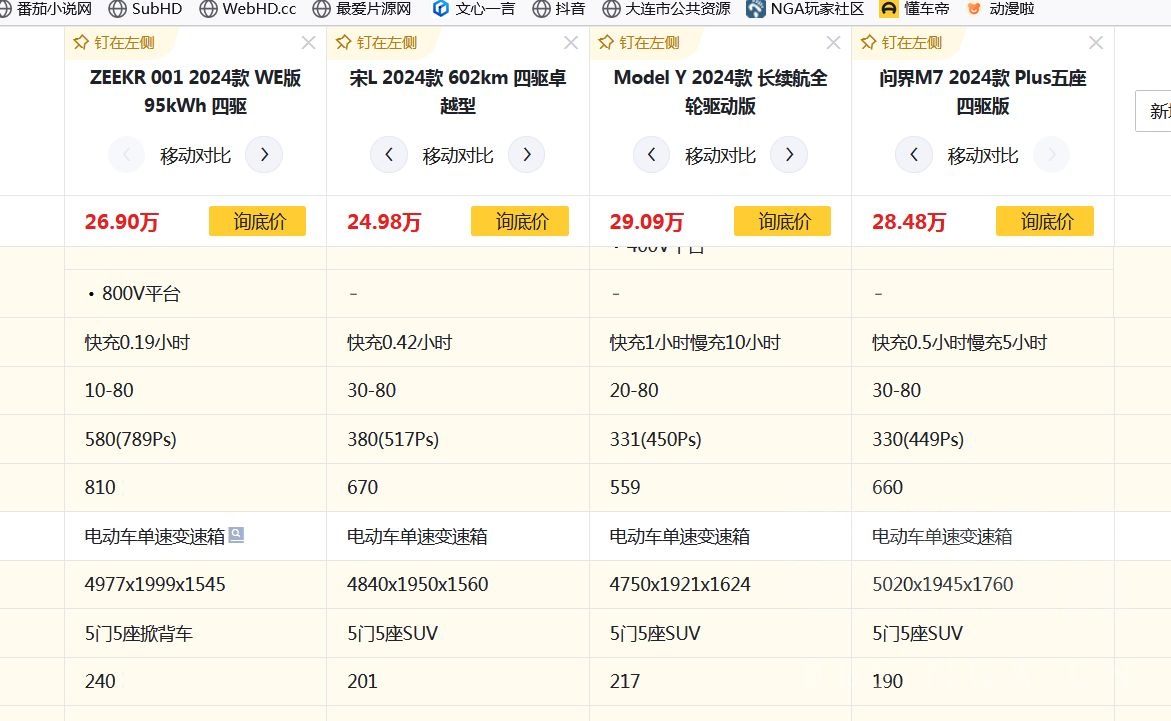This screenshot has width=1171, height=721.
Task: Remove ZEEKR 001 from the comparison
Action: [308, 43]
